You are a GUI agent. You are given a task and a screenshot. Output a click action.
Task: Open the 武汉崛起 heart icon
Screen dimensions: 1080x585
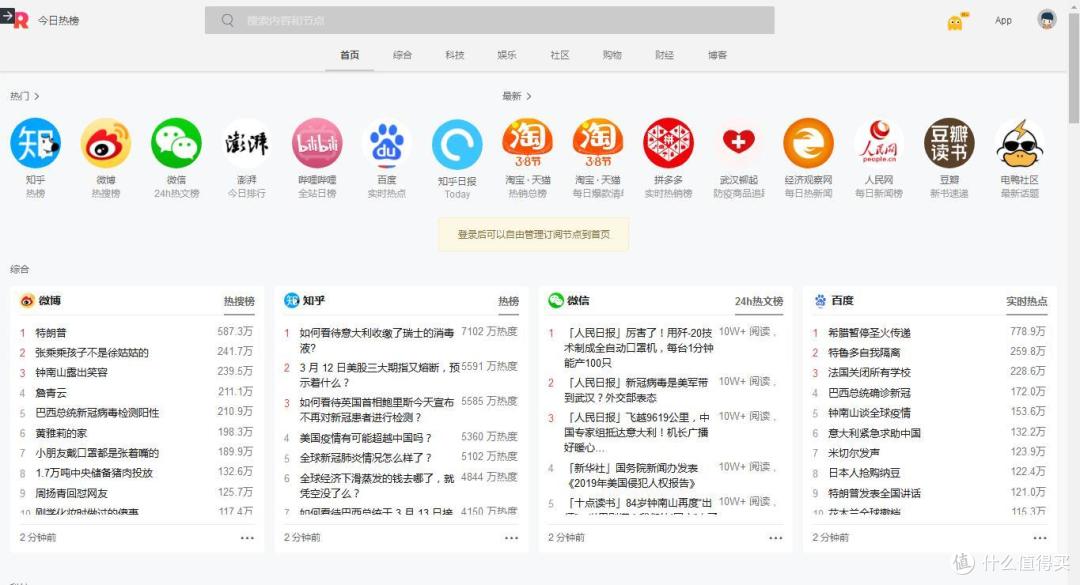tap(738, 143)
